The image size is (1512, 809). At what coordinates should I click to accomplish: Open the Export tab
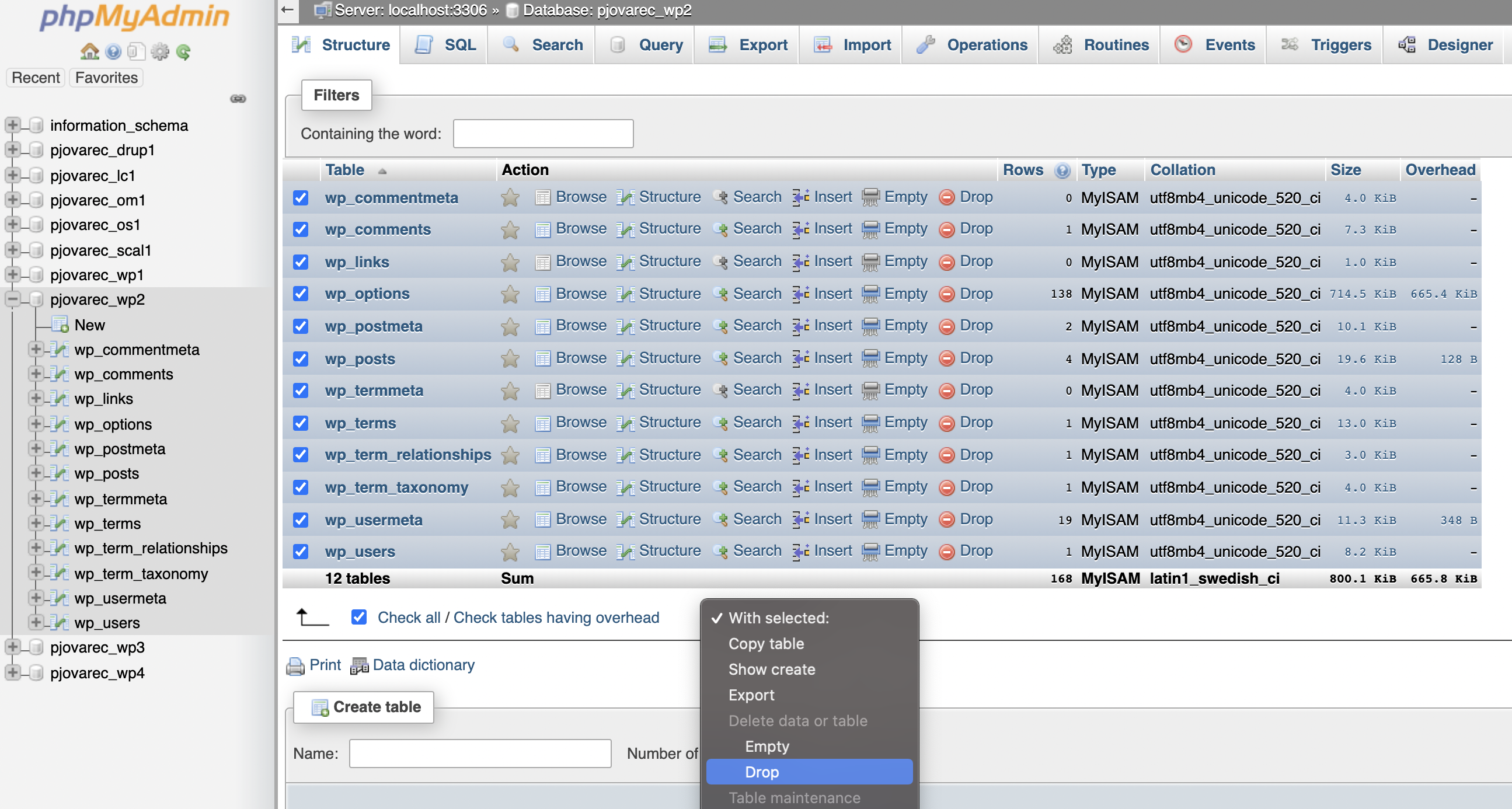(748, 44)
